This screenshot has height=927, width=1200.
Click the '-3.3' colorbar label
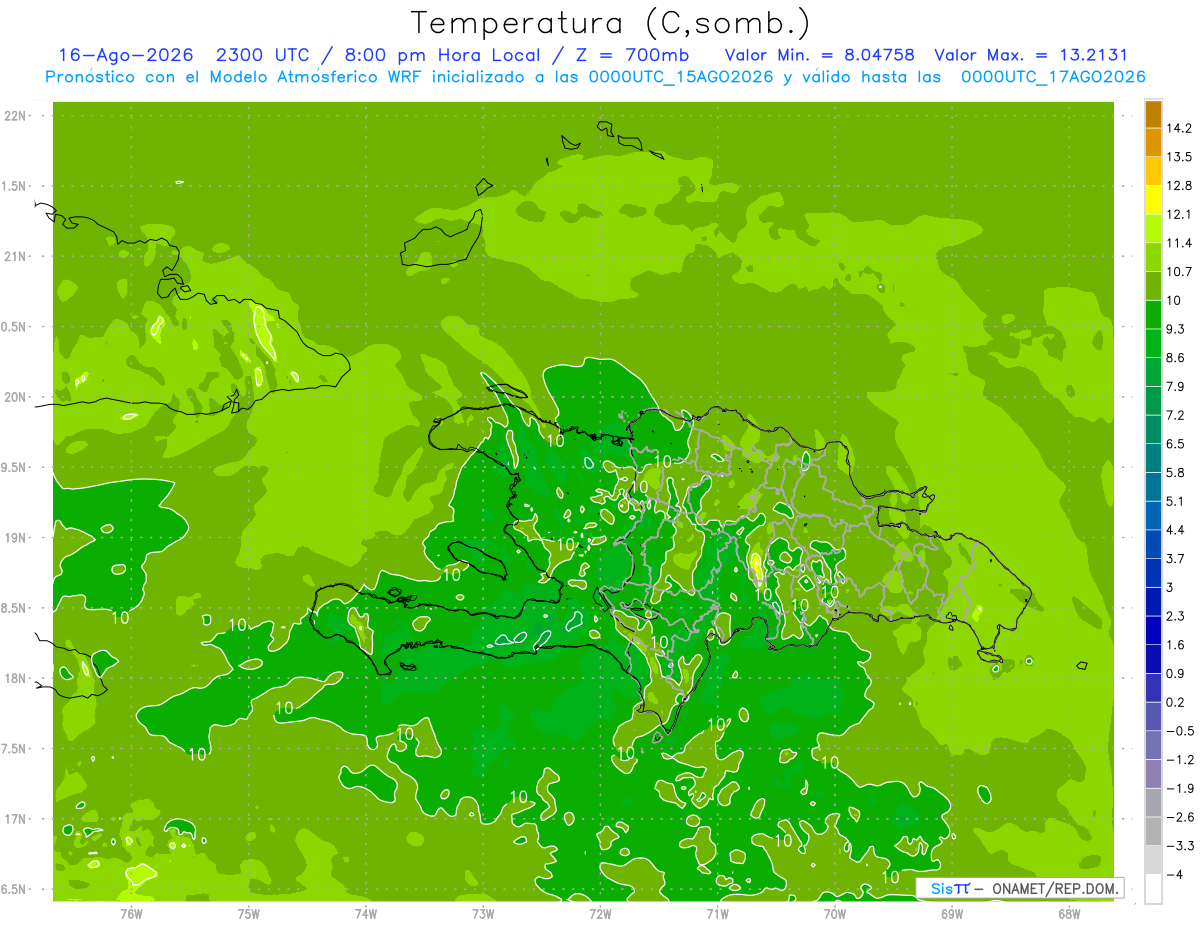click(1180, 846)
